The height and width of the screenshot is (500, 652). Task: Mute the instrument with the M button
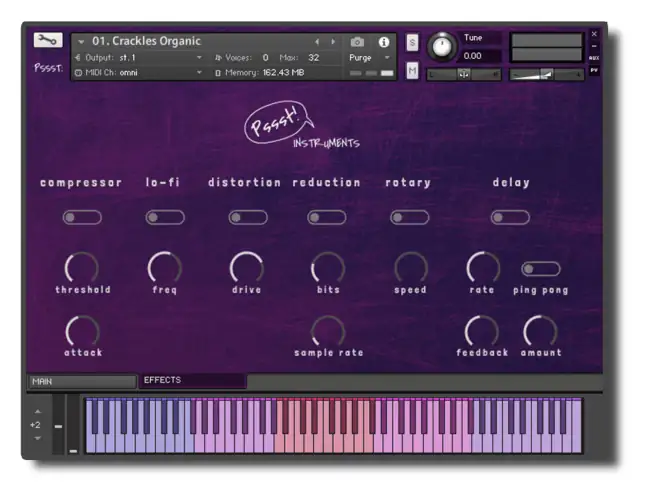click(x=412, y=71)
